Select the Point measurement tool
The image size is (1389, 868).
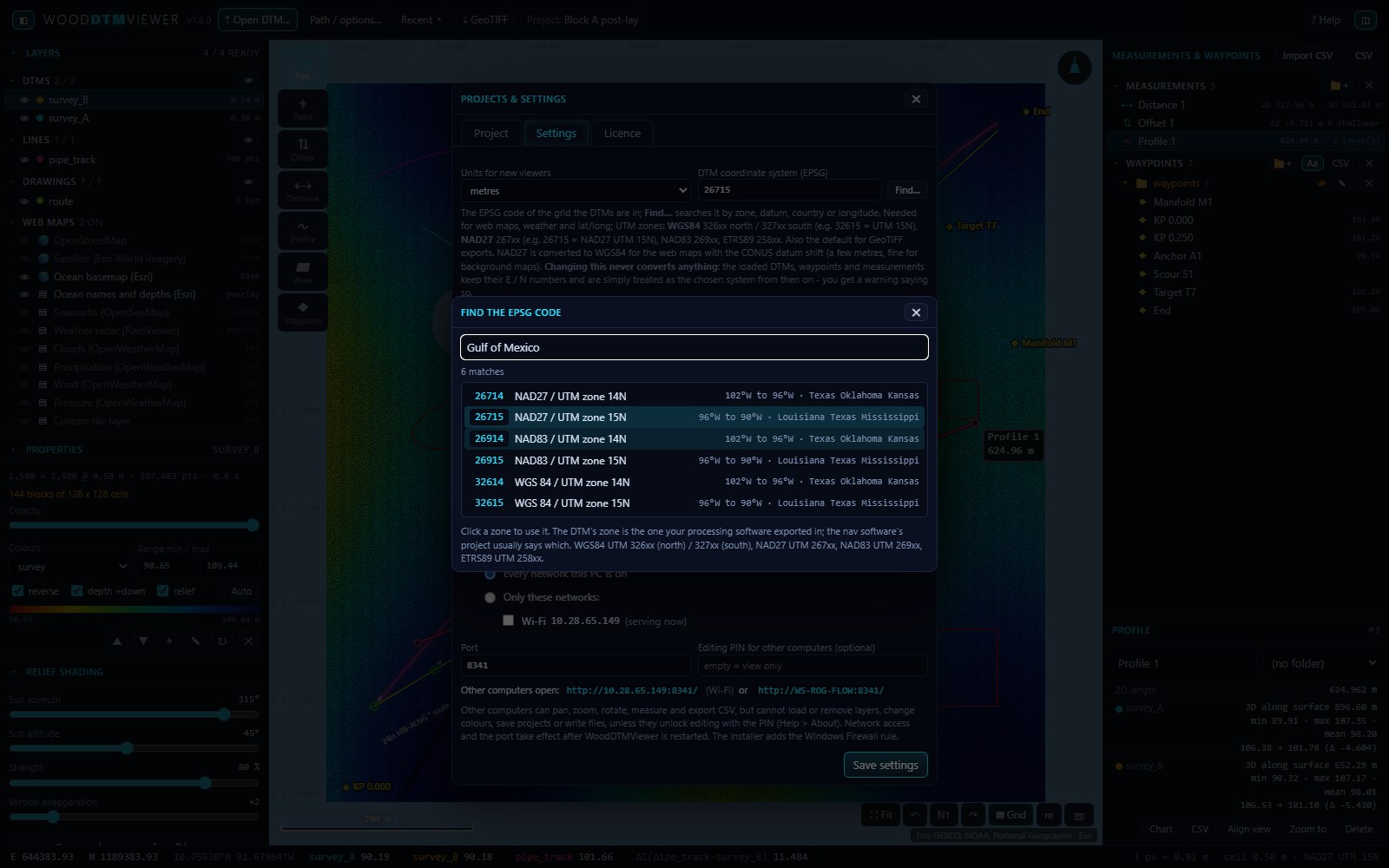(x=303, y=108)
